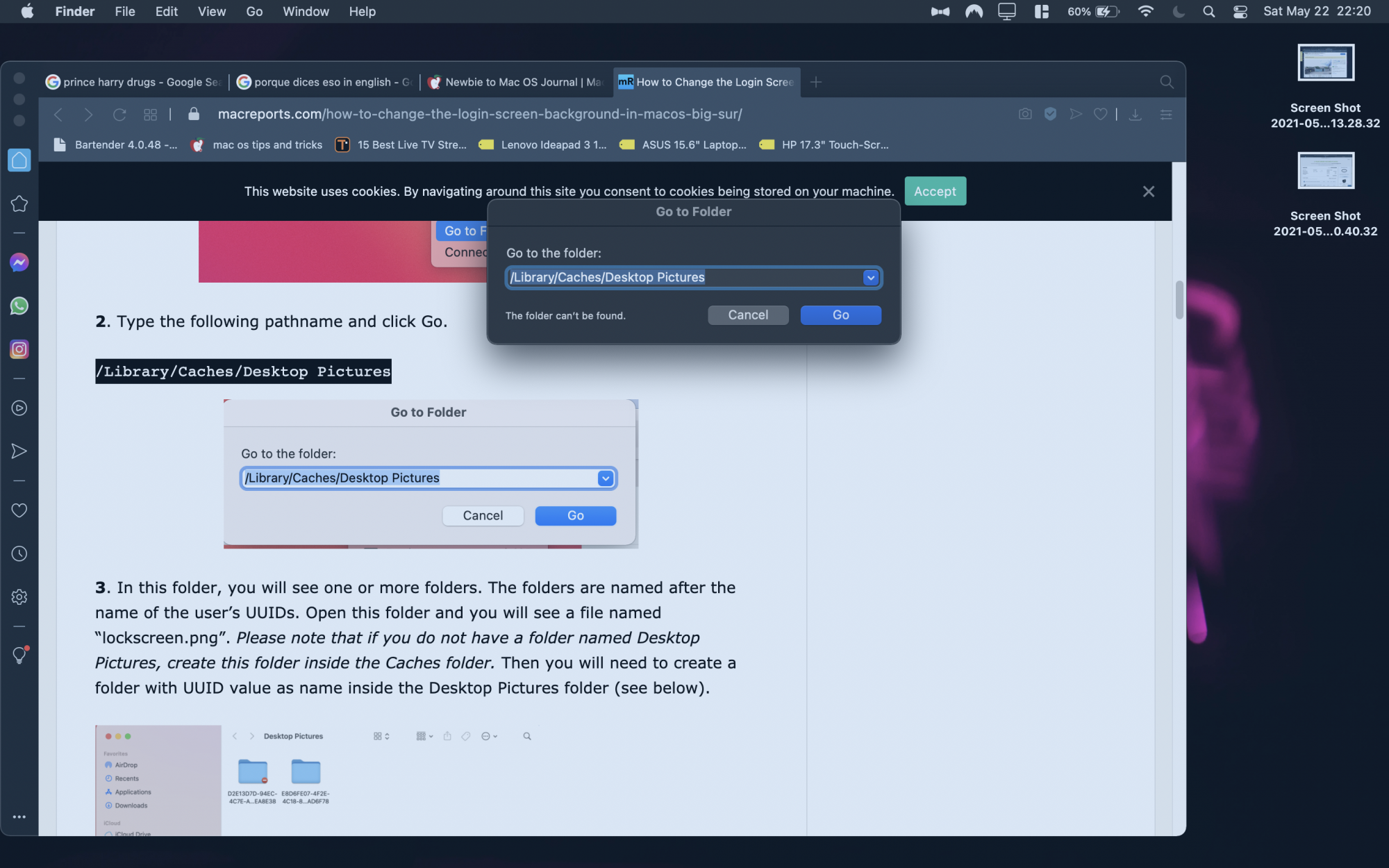Click the Screen Shot 2021-05 thumbnail

click(1325, 62)
